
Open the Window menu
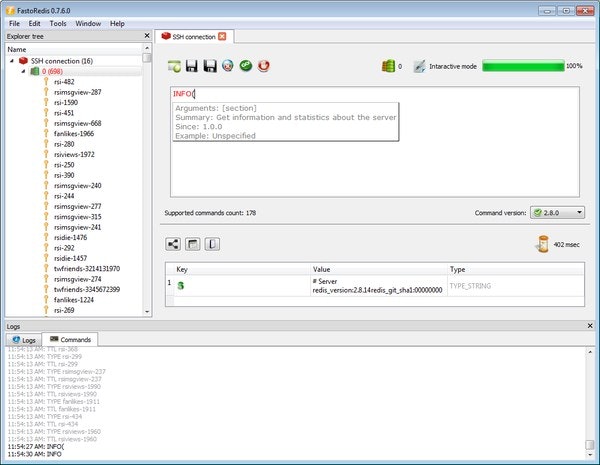[x=88, y=23]
